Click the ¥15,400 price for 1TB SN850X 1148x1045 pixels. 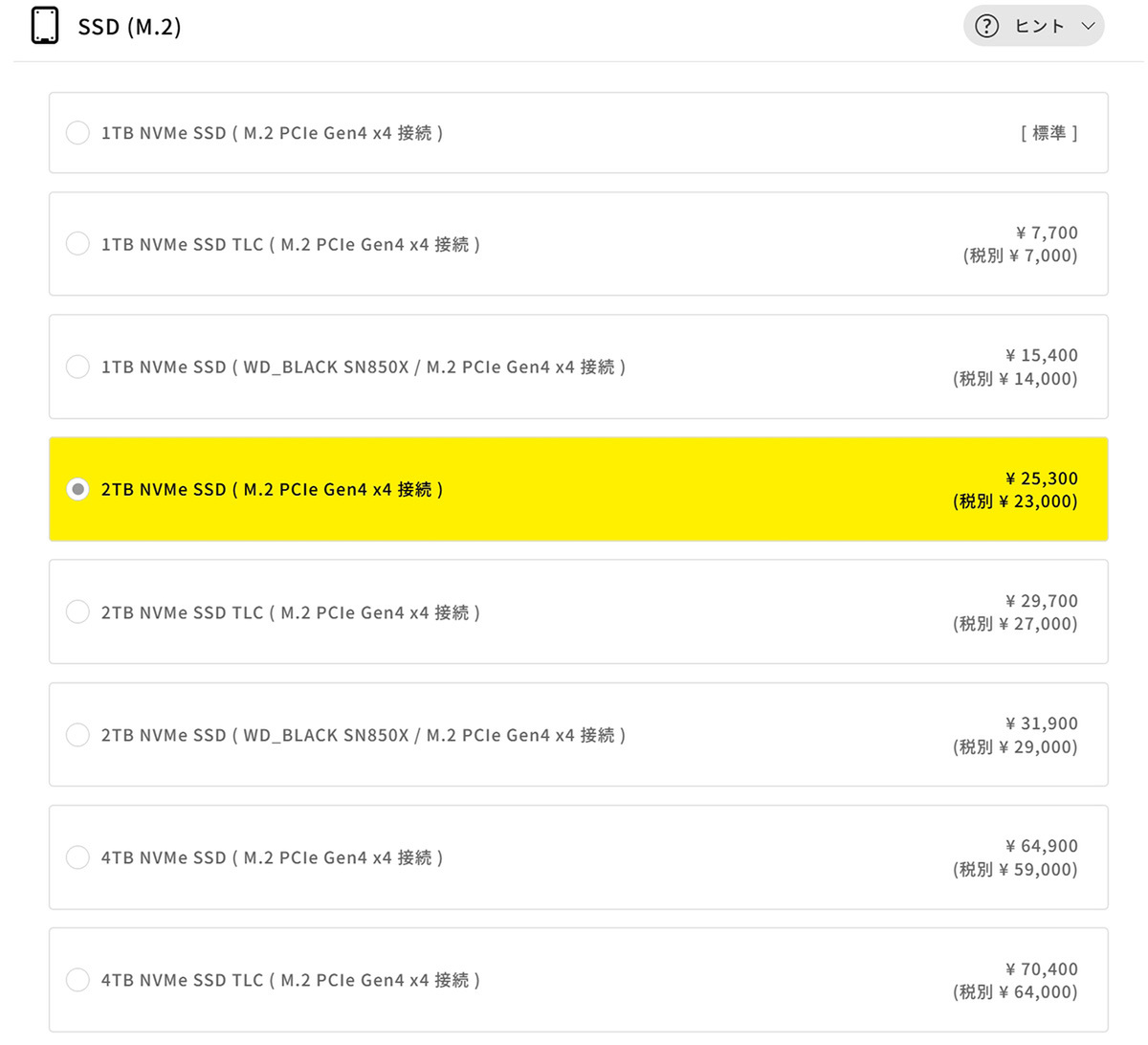point(1041,355)
